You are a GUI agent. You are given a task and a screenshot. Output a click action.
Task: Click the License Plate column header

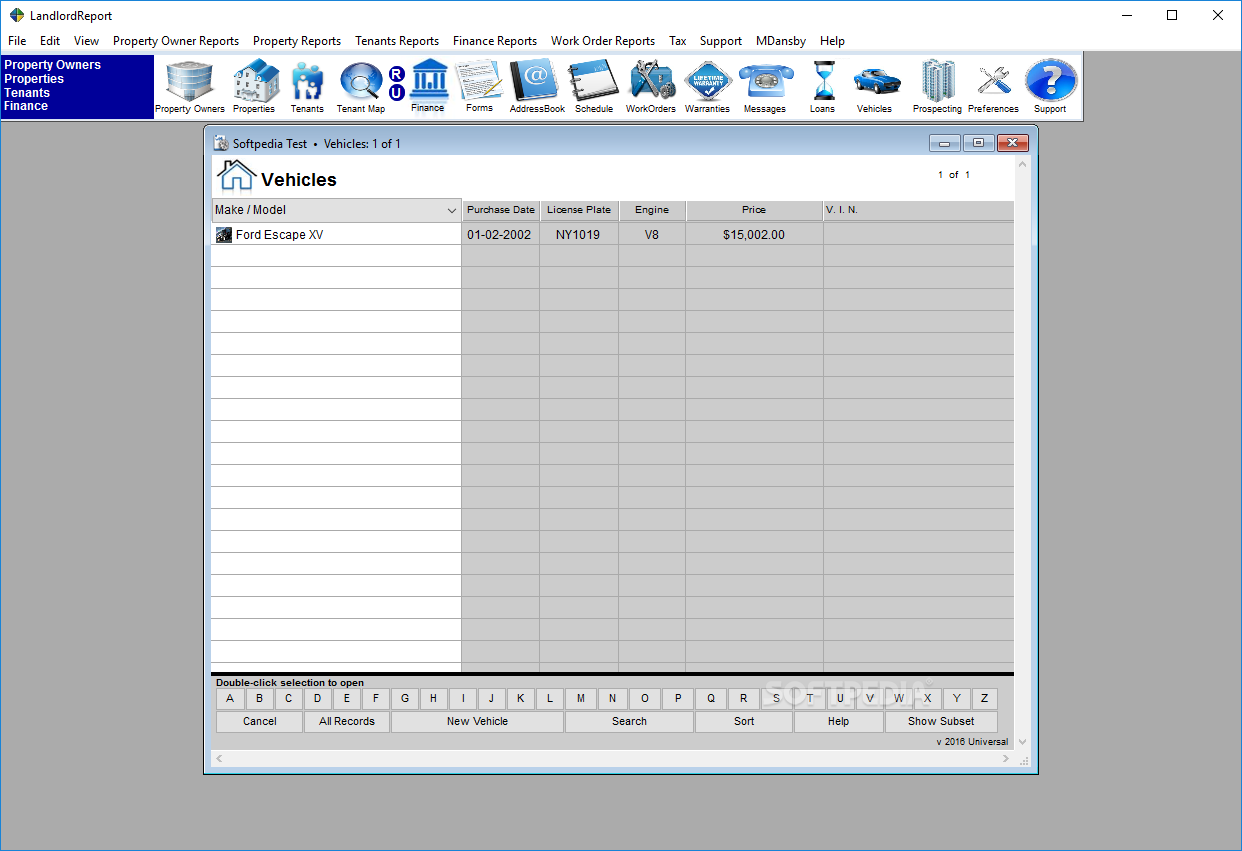pyautogui.click(x=579, y=210)
